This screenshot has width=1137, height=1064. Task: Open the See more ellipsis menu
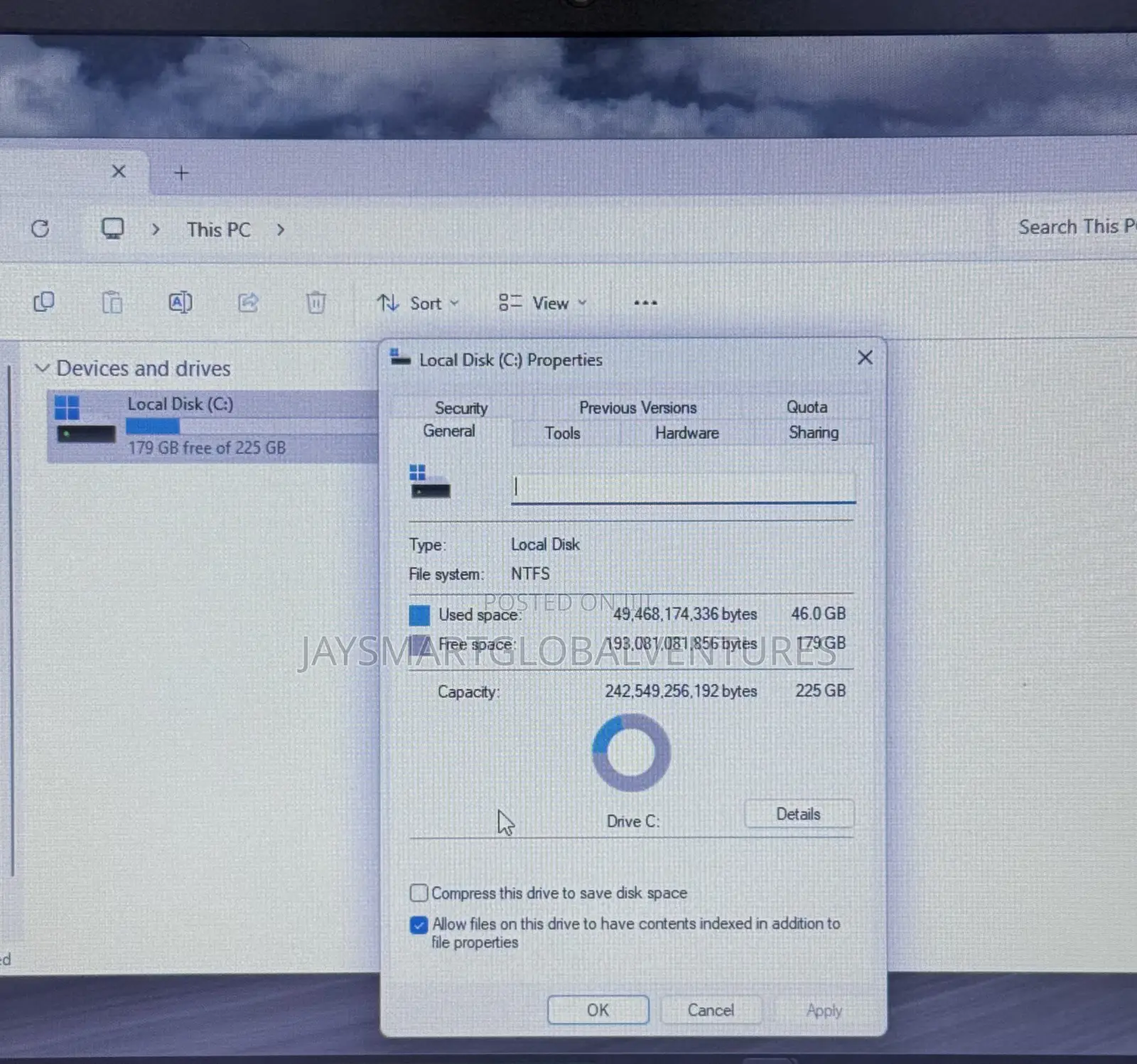(x=645, y=303)
